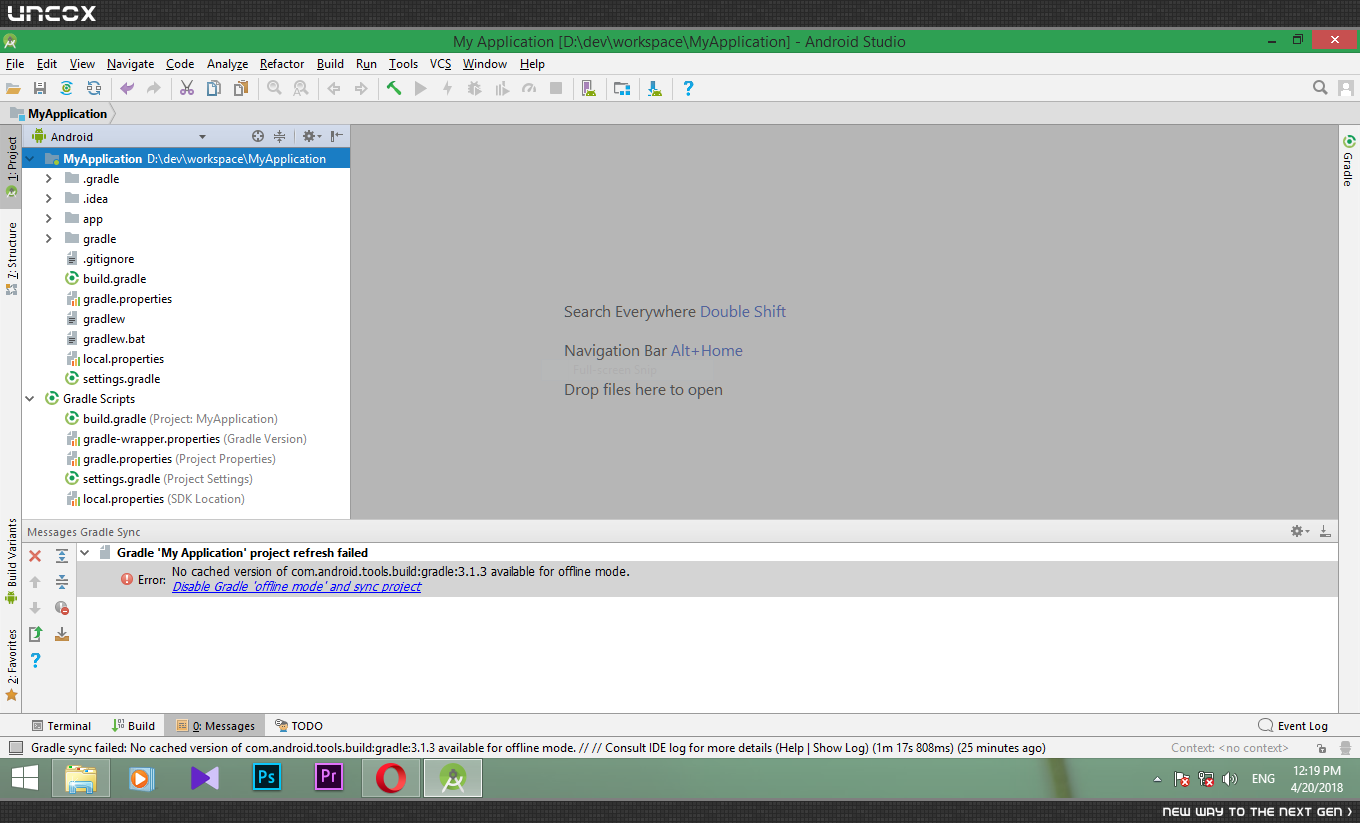Image resolution: width=1360 pixels, height=823 pixels.
Task: Click the green Make Project hammer
Action: click(x=394, y=89)
